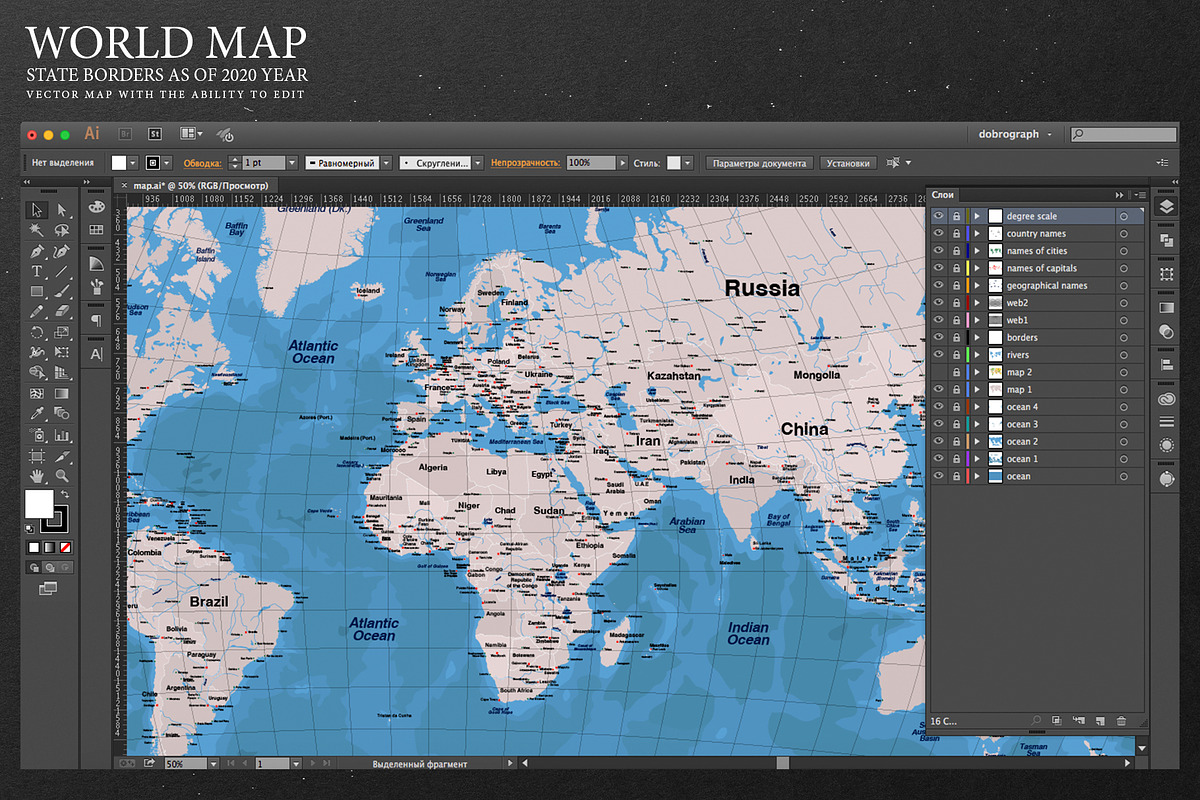Open the Adobe Stock button
Screen dimensions: 1200x800
[155, 133]
